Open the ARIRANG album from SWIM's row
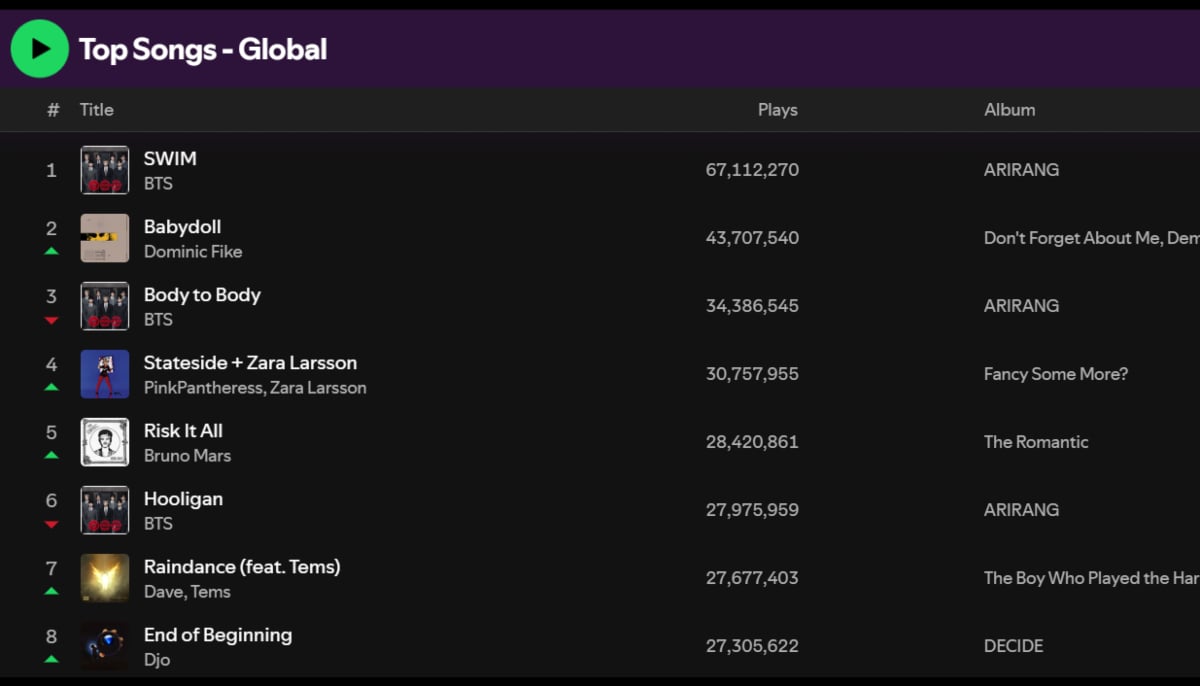Image resolution: width=1200 pixels, height=686 pixels. click(1021, 169)
